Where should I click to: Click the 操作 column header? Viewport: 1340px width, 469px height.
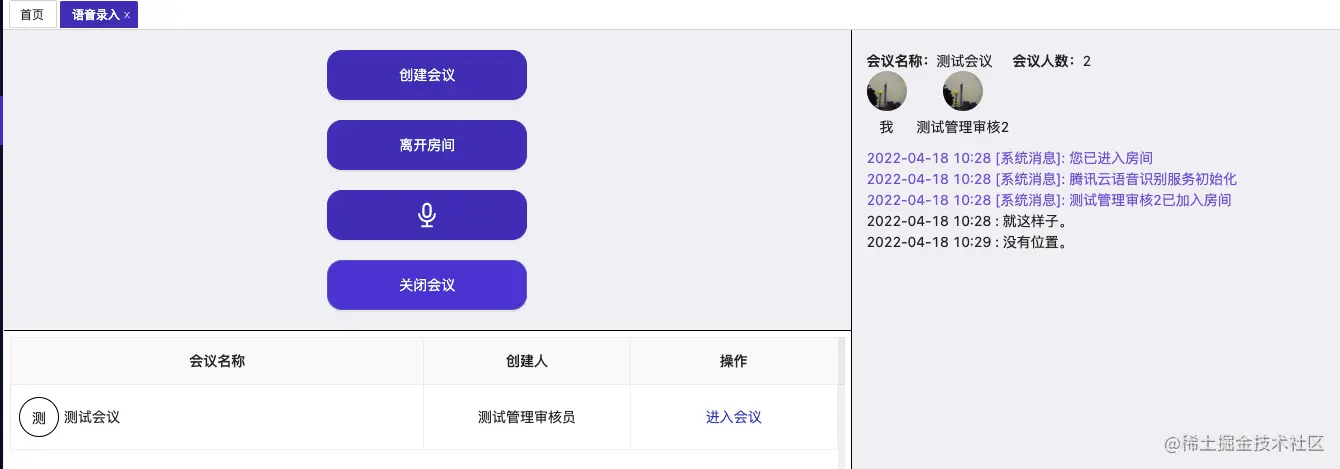[x=734, y=361]
